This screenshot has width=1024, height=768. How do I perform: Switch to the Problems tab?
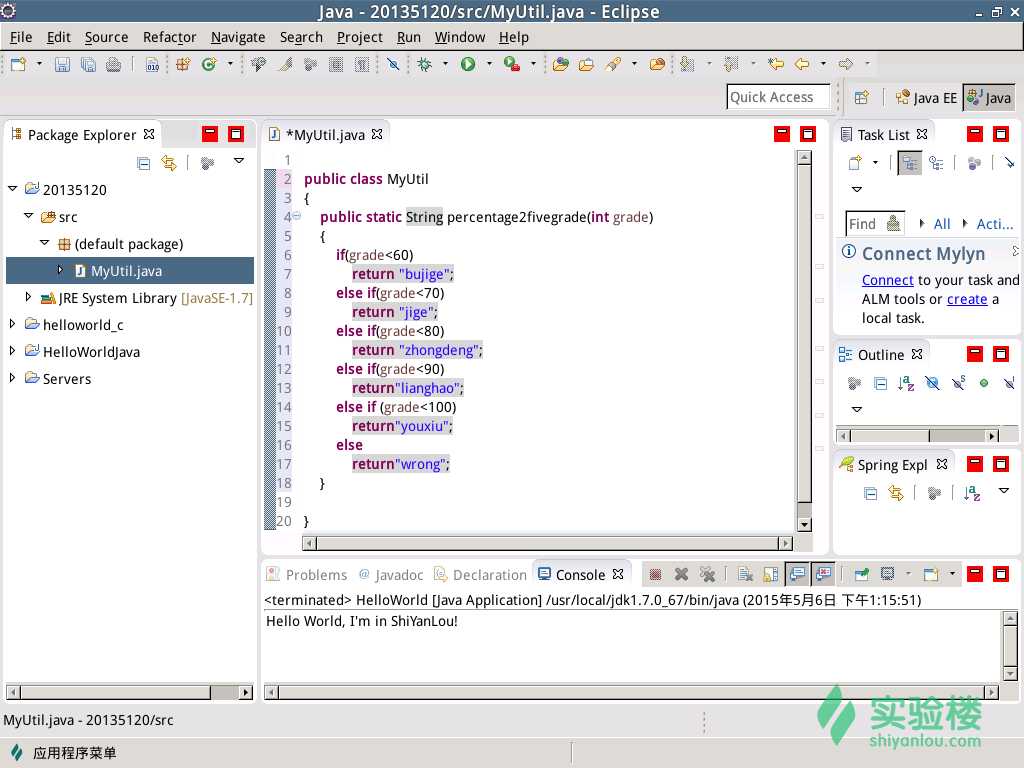coord(307,575)
